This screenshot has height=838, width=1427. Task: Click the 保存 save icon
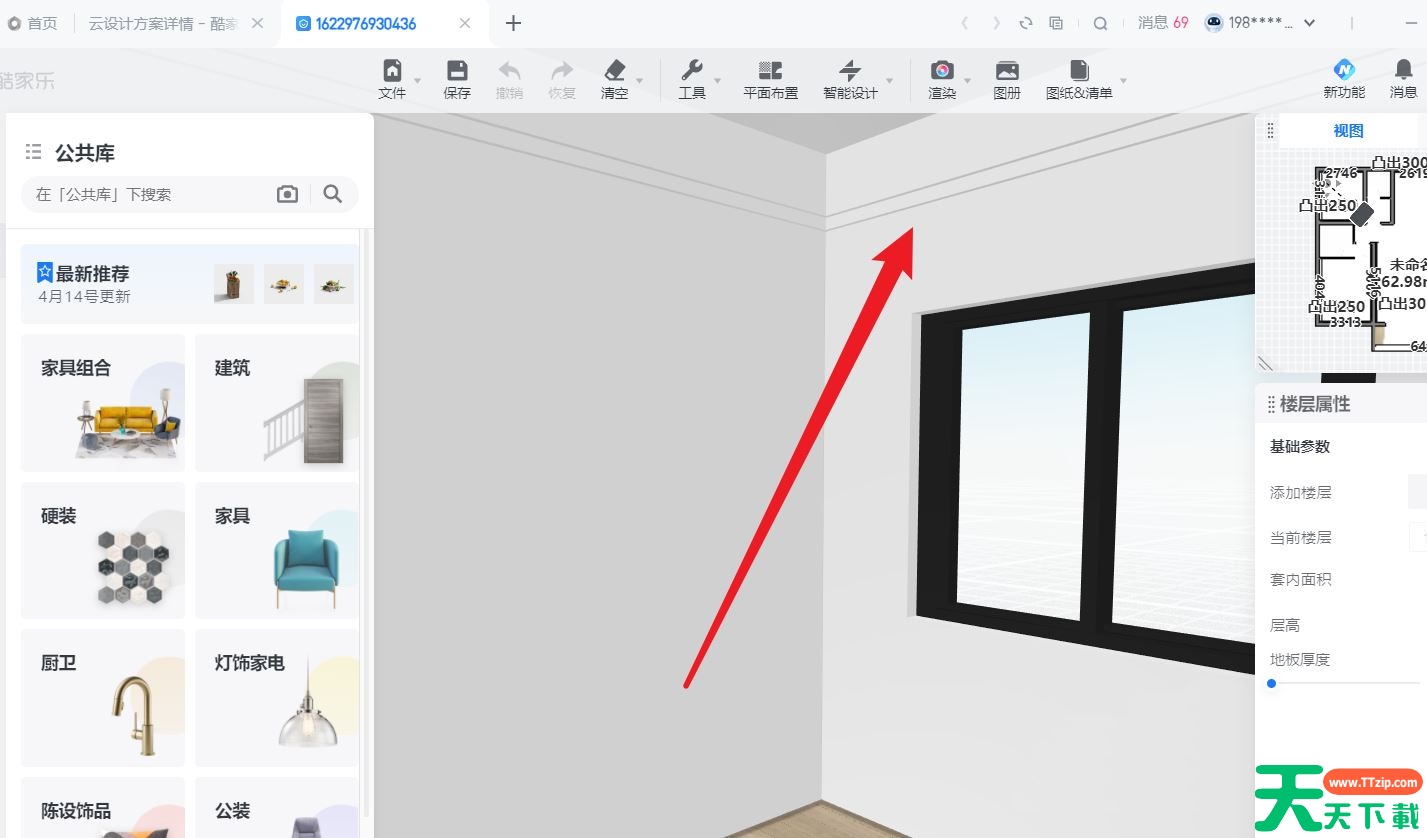[x=457, y=70]
